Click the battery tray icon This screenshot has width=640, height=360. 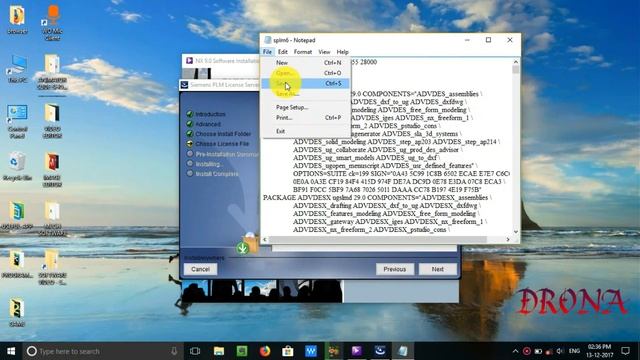tap(538, 351)
